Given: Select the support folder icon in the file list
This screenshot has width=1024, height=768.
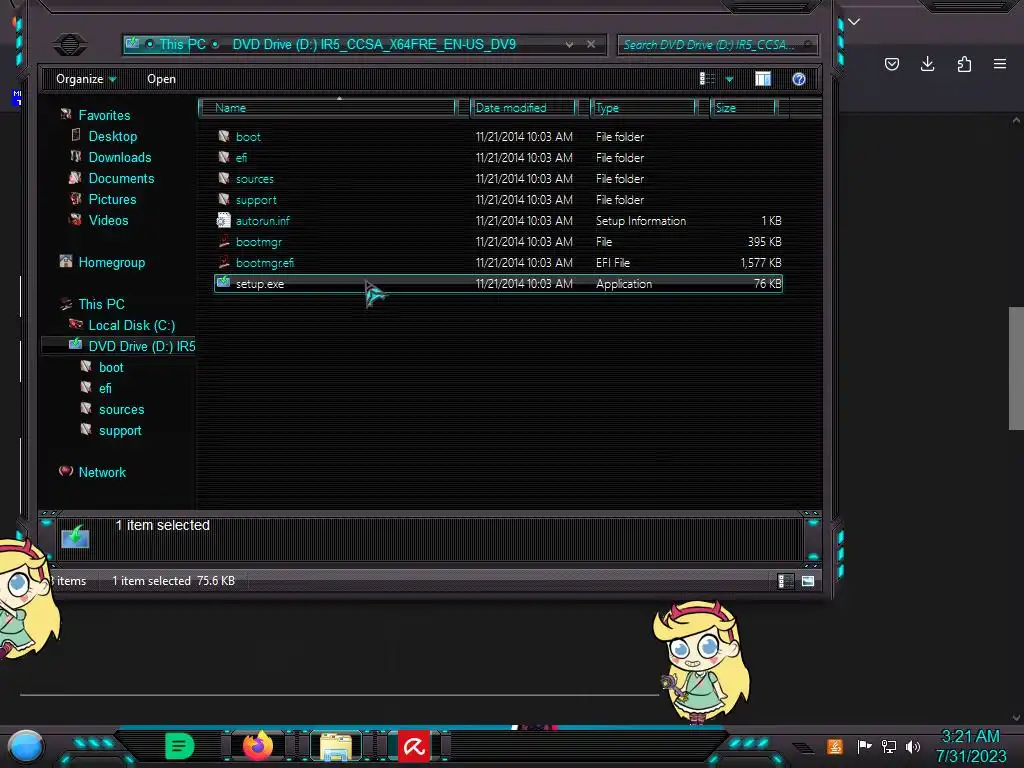Looking at the screenshot, I should click(x=224, y=199).
